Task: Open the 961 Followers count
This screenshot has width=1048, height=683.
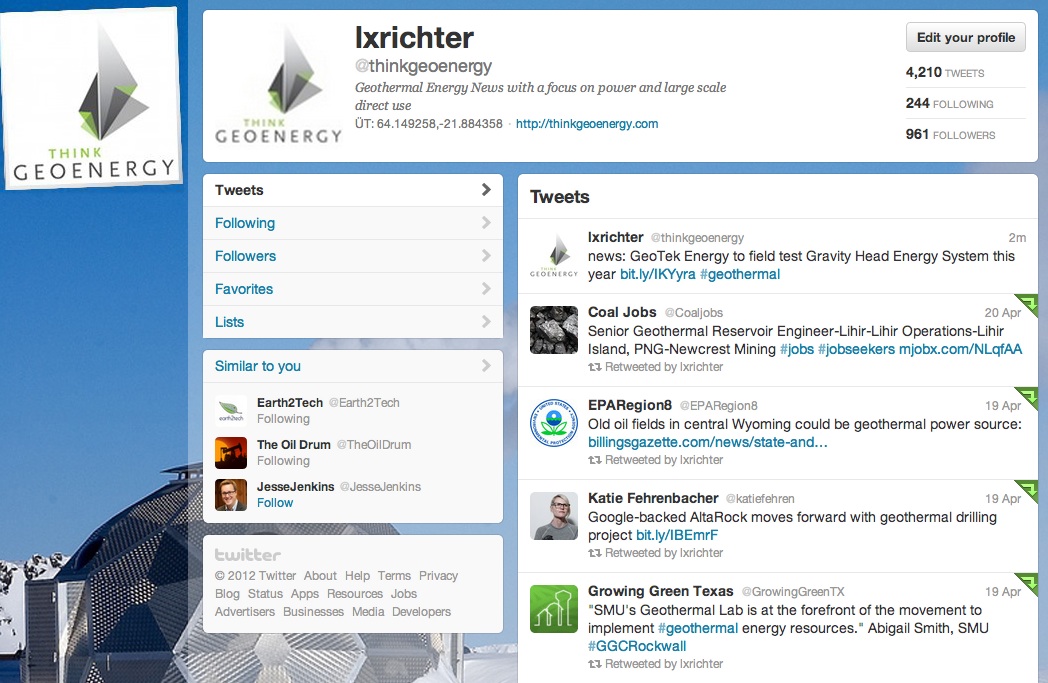Action: pyautogui.click(x=950, y=134)
